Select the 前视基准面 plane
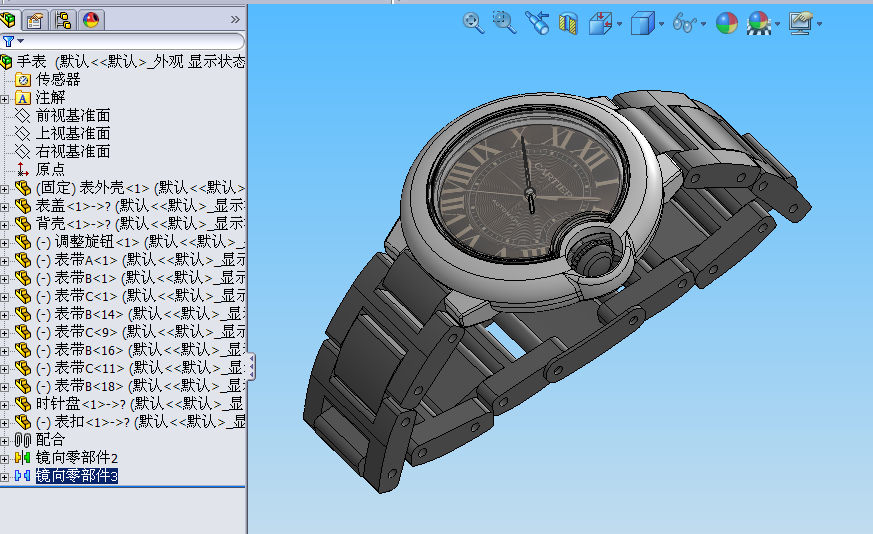This screenshot has height=534, width=873. pyautogui.click(x=72, y=115)
